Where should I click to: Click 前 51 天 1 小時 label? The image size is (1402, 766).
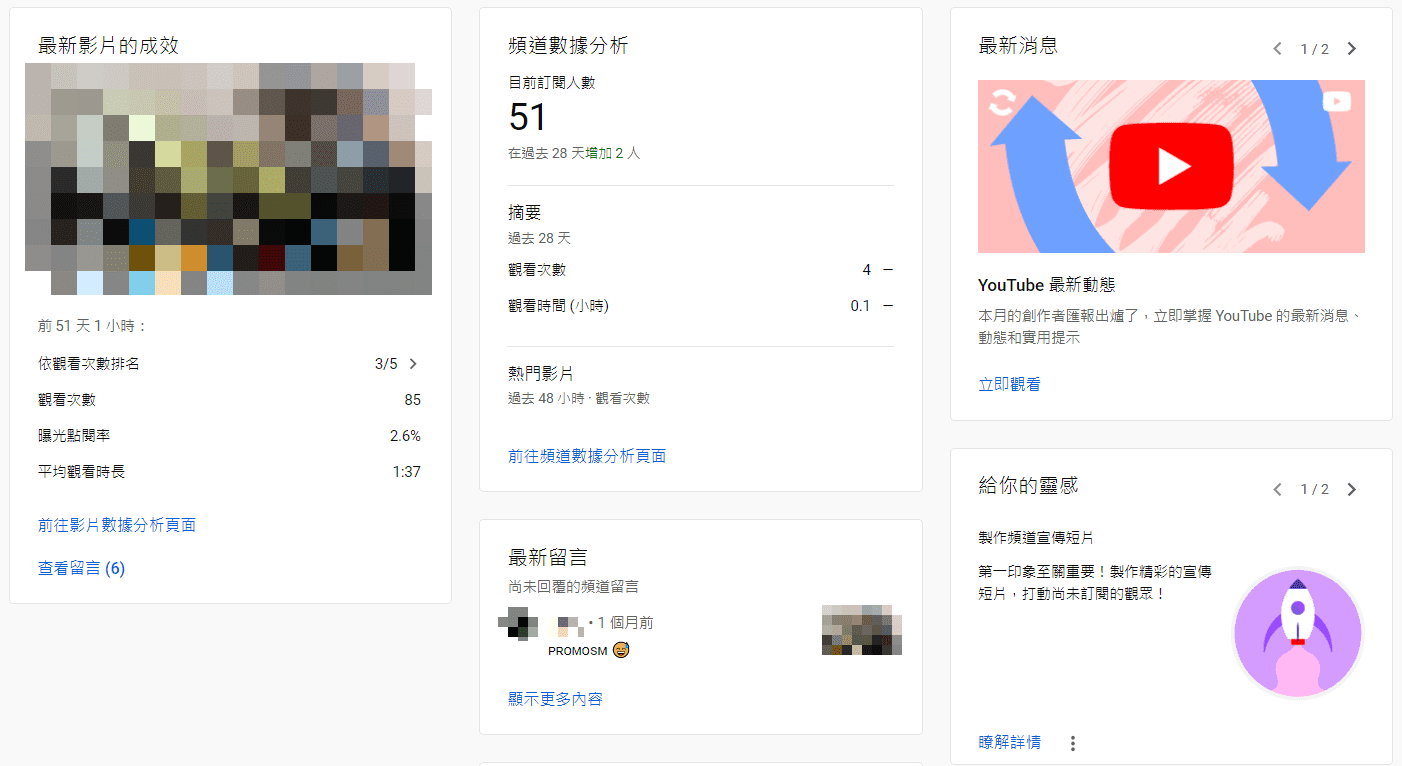pos(93,327)
